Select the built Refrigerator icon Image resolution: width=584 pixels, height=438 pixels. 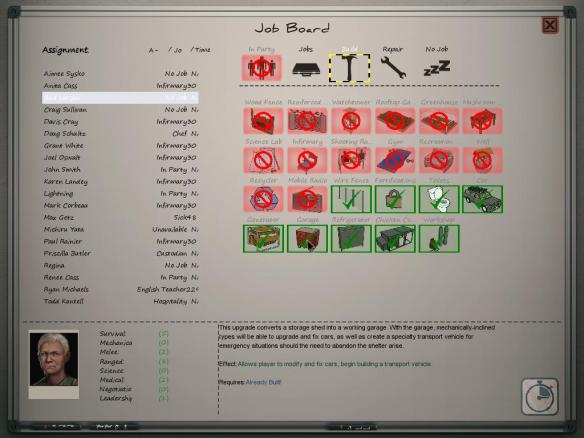[351, 239]
